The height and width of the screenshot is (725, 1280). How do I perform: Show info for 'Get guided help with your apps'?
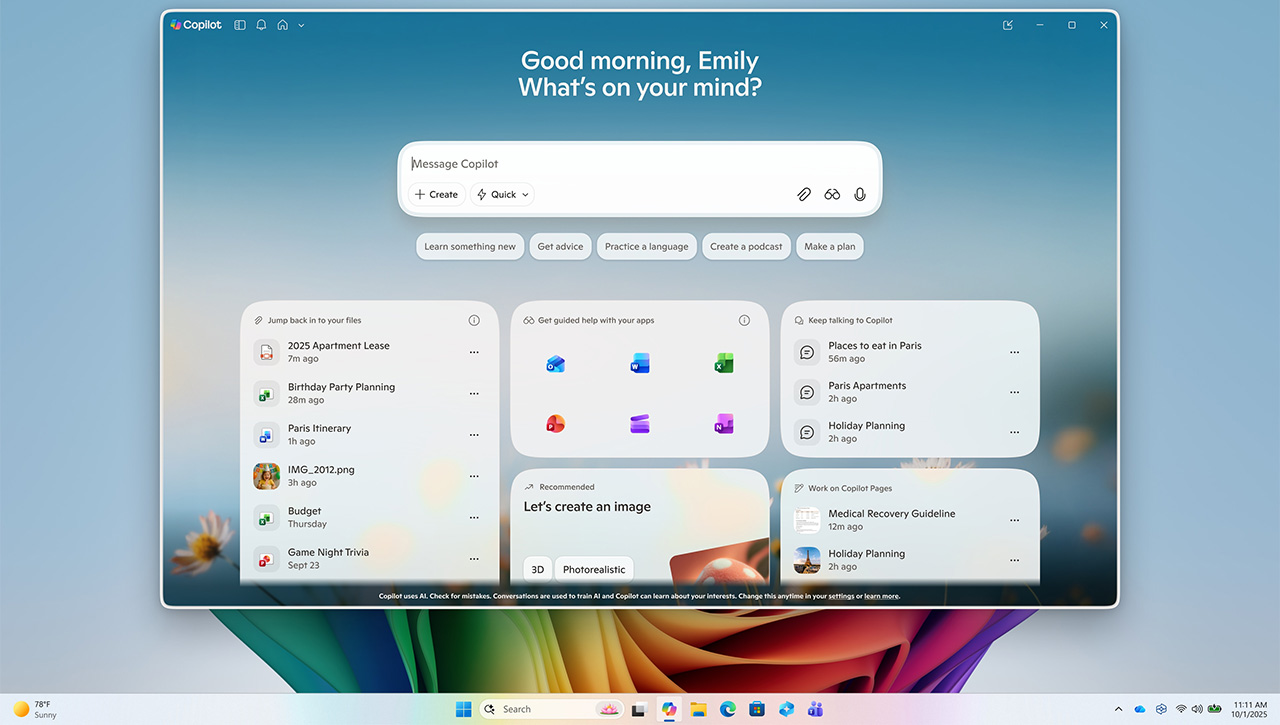pos(744,320)
